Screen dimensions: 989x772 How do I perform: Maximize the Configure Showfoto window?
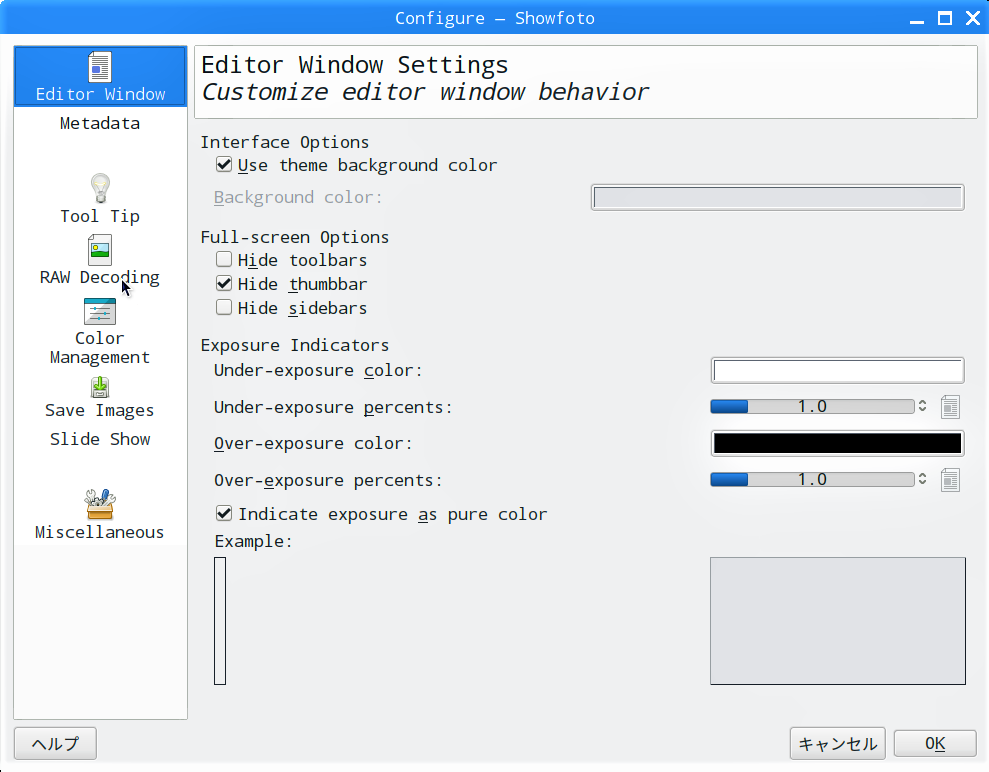945,18
